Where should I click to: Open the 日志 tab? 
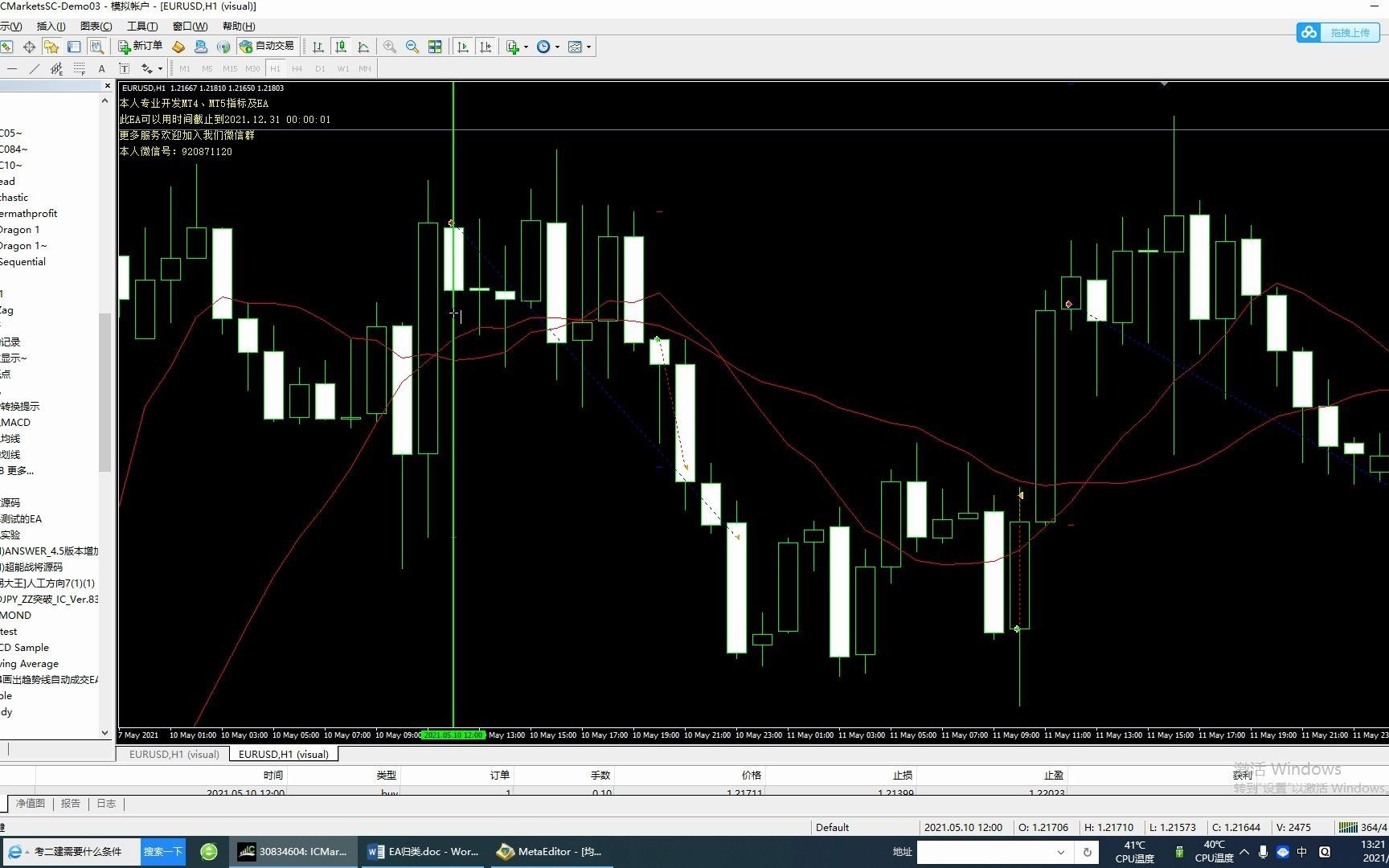pyautogui.click(x=106, y=803)
